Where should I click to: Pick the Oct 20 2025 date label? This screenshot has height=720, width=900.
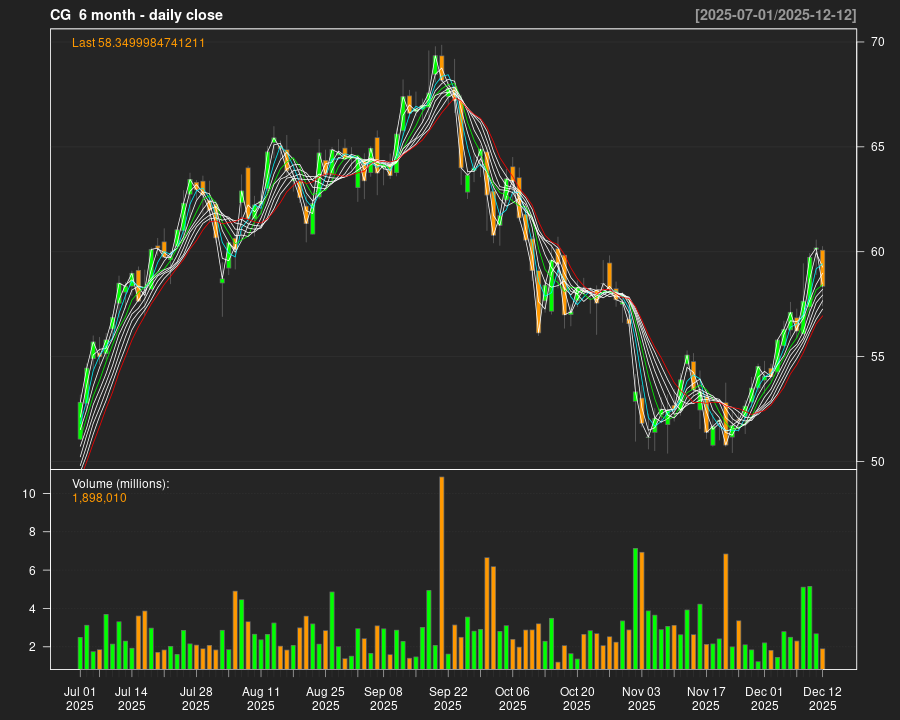coord(577,698)
